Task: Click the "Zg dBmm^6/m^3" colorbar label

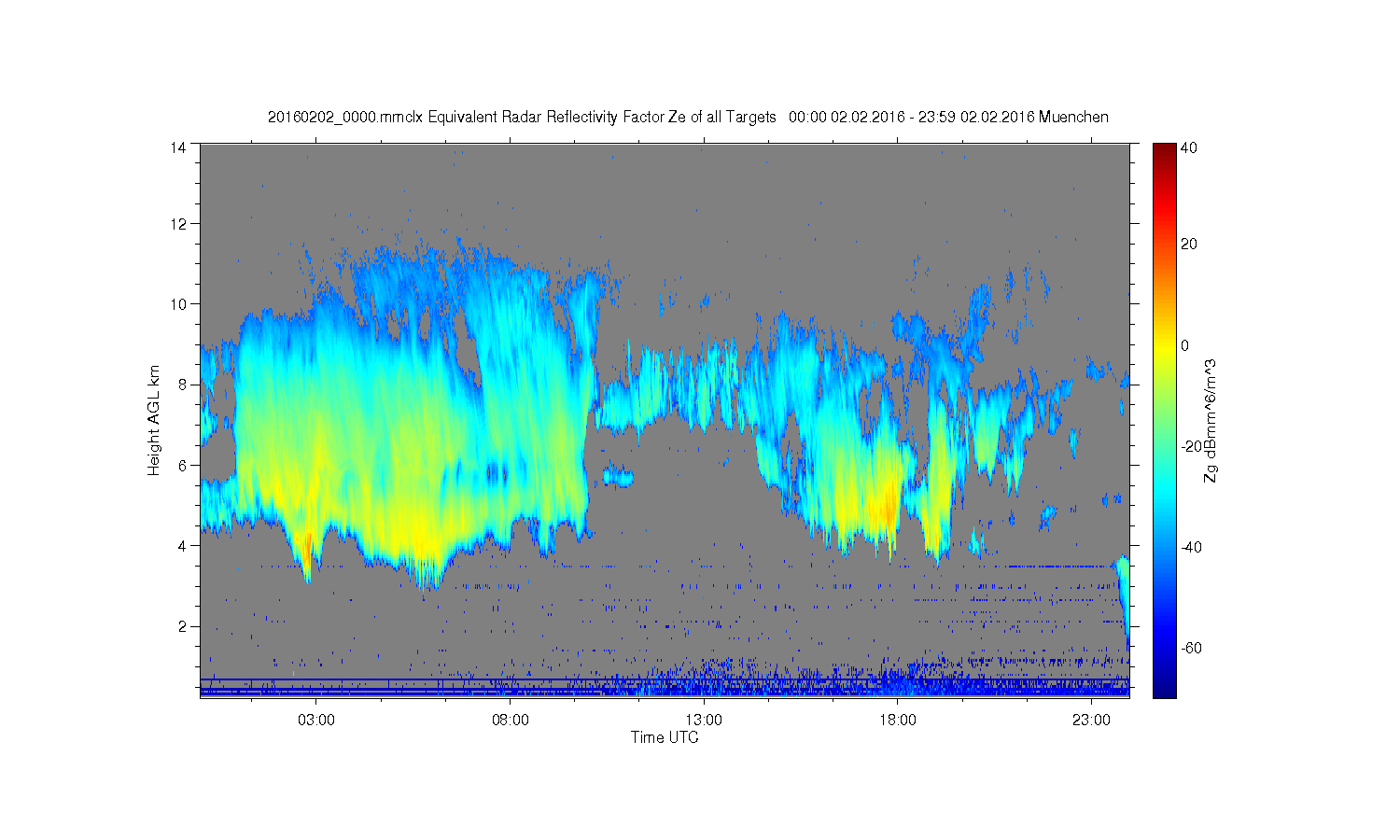Action: point(1211,422)
